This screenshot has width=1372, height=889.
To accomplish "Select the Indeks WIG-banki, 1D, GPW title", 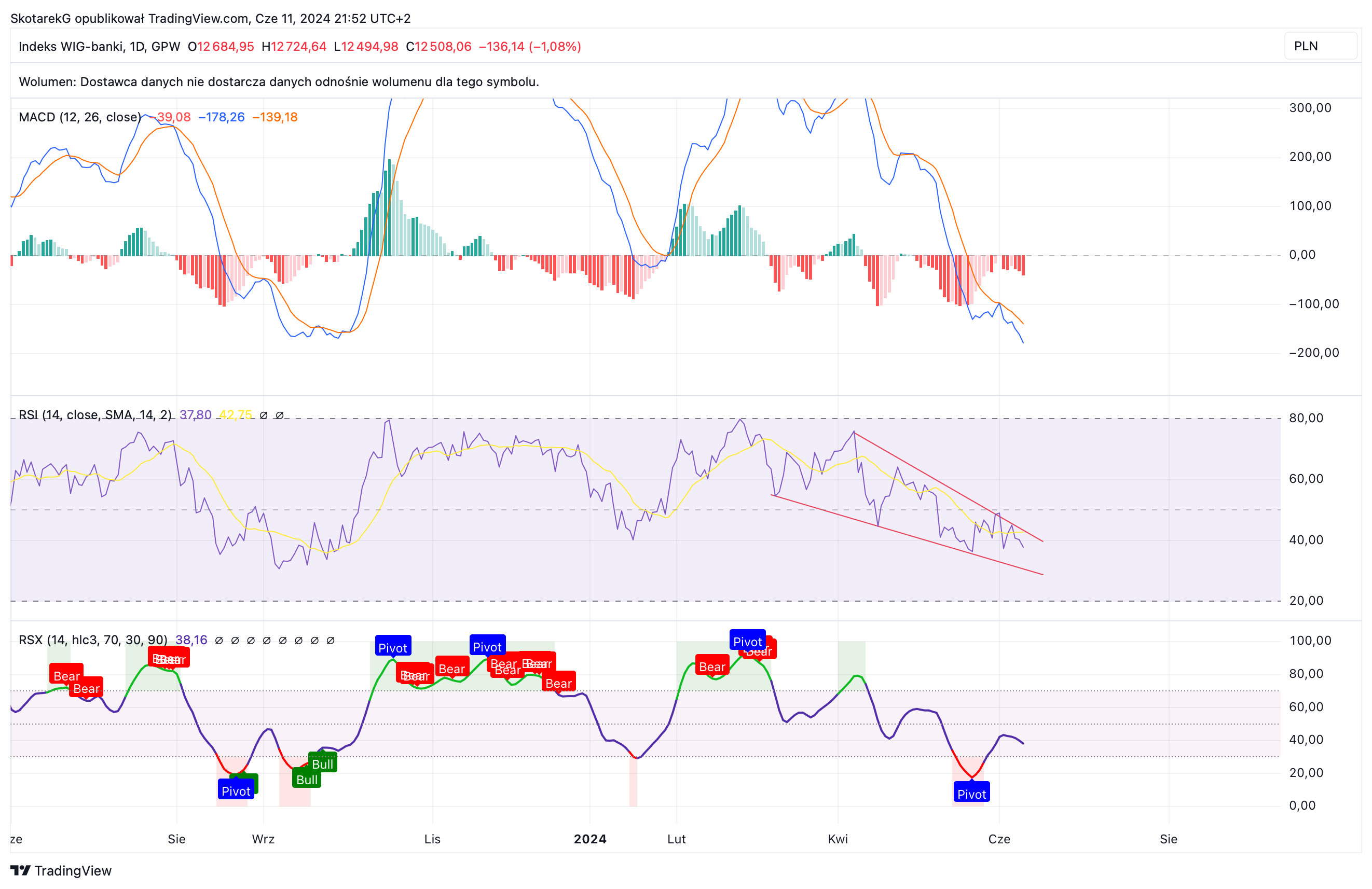I will tap(99, 47).
